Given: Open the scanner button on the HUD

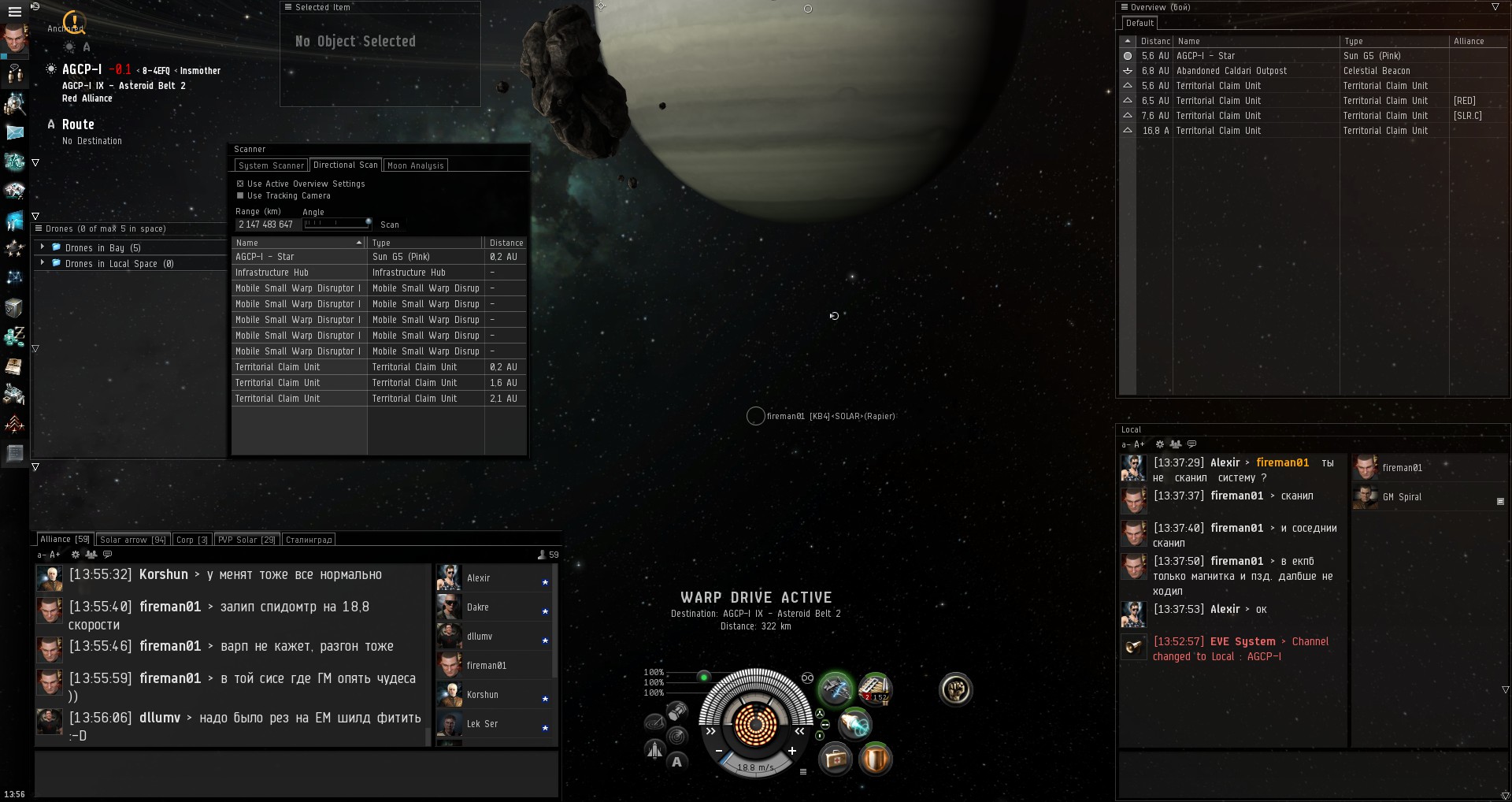Looking at the screenshot, I should coord(677,737).
